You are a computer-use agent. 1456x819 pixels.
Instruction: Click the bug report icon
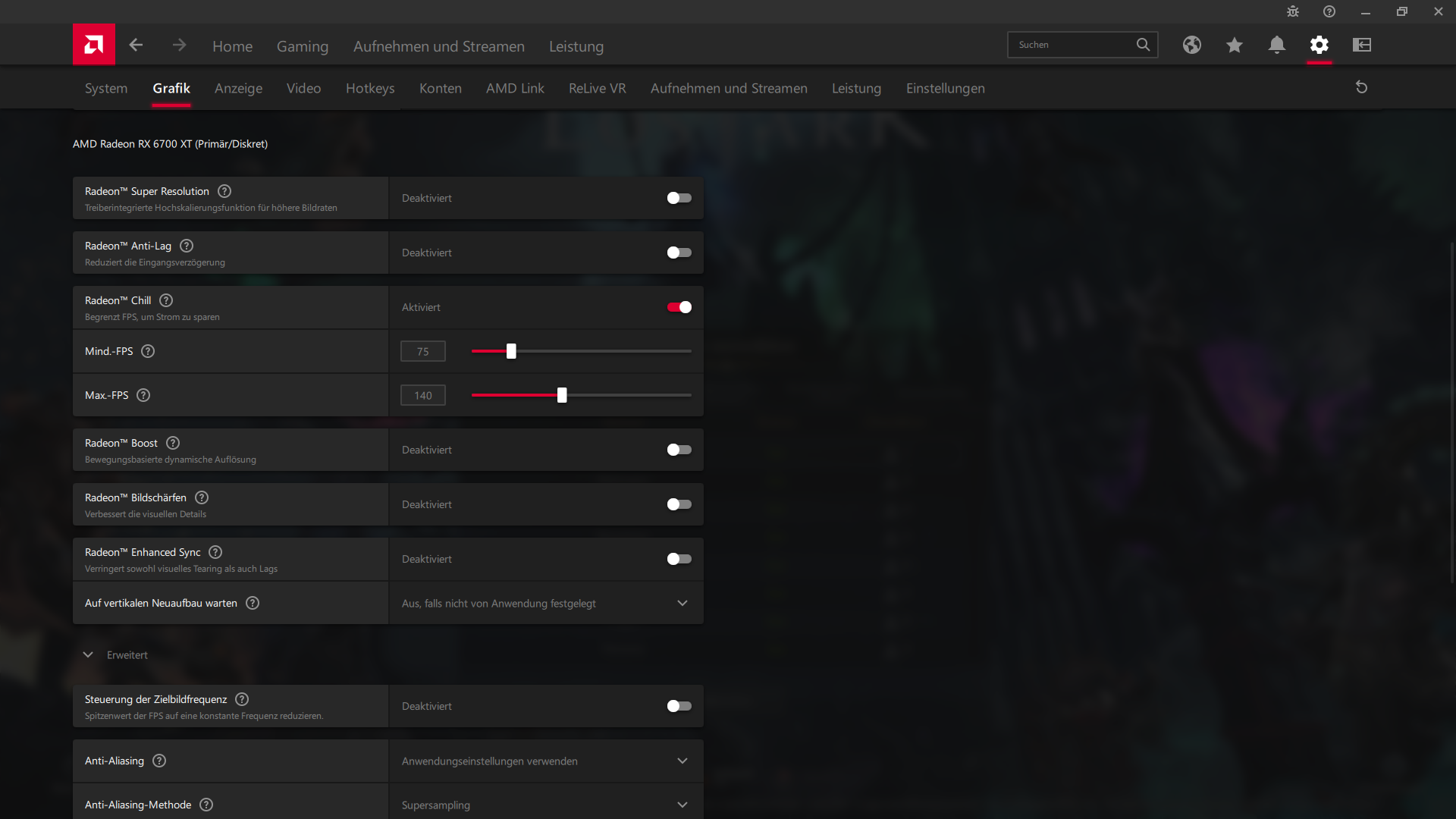(x=1292, y=11)
